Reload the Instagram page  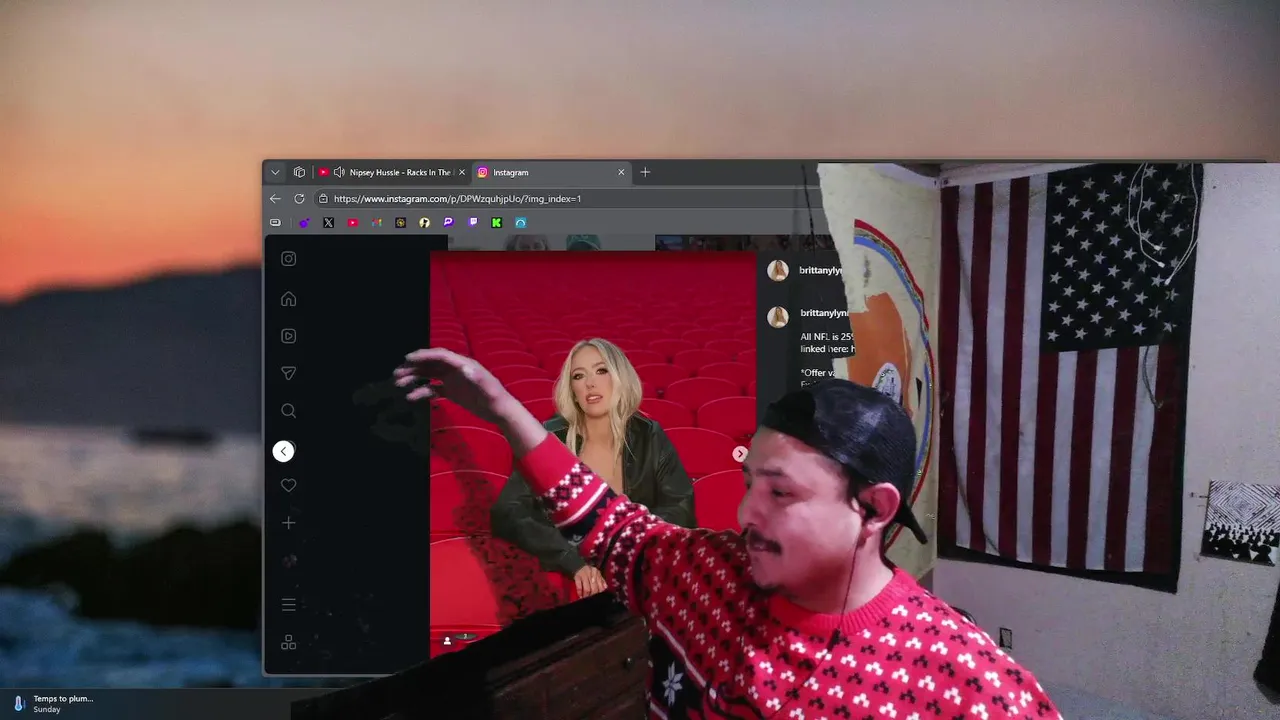click(299, 198)
